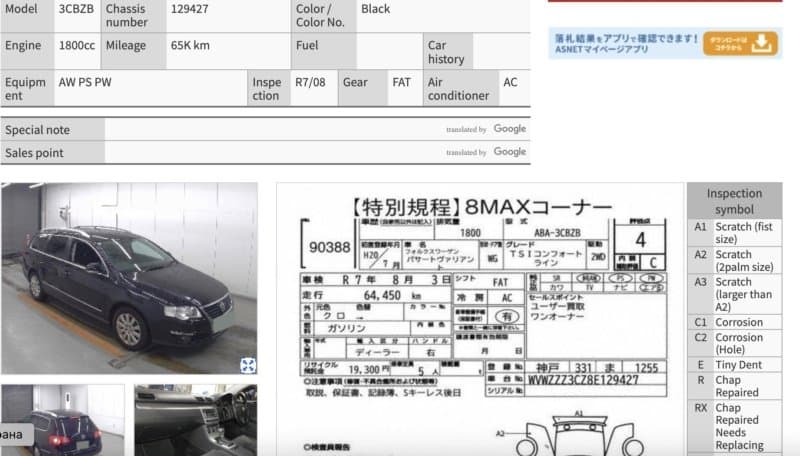Click the E Tiny Dent row

click(x=734, y=365)
